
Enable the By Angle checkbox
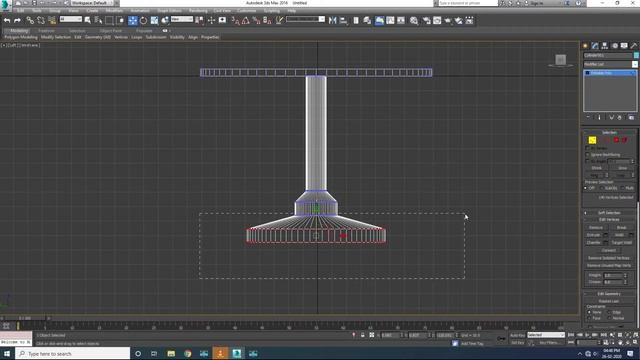(x=587, y=161)
